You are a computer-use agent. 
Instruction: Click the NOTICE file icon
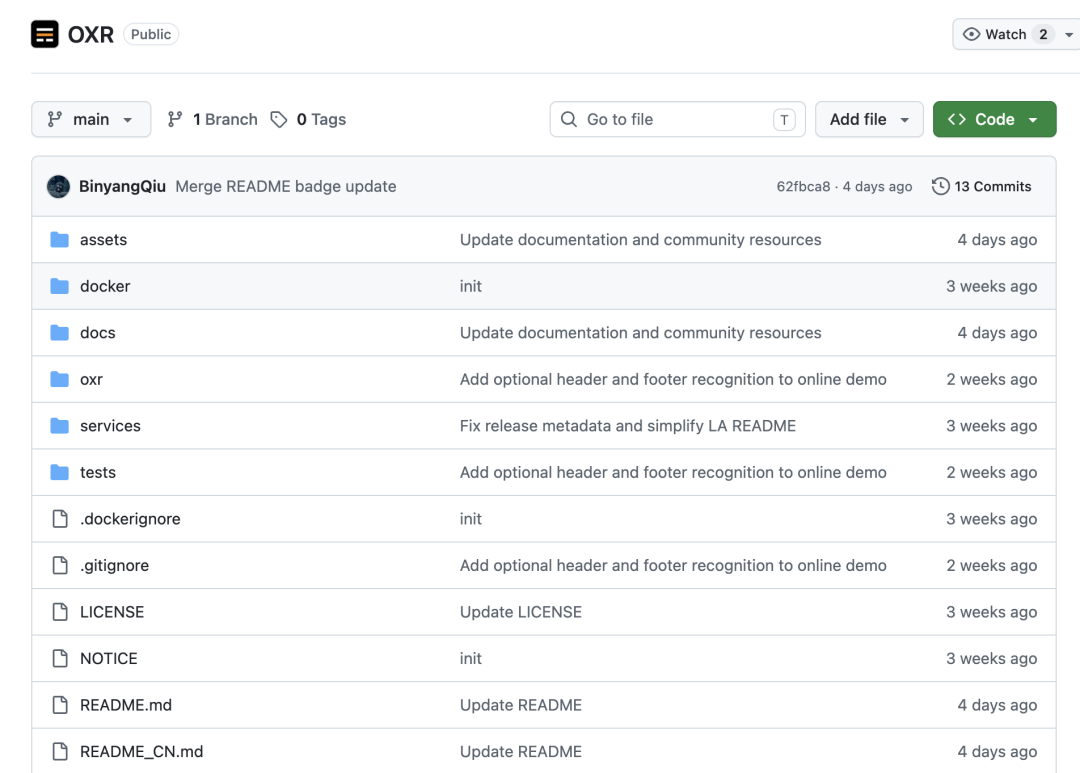coord(60,658)
